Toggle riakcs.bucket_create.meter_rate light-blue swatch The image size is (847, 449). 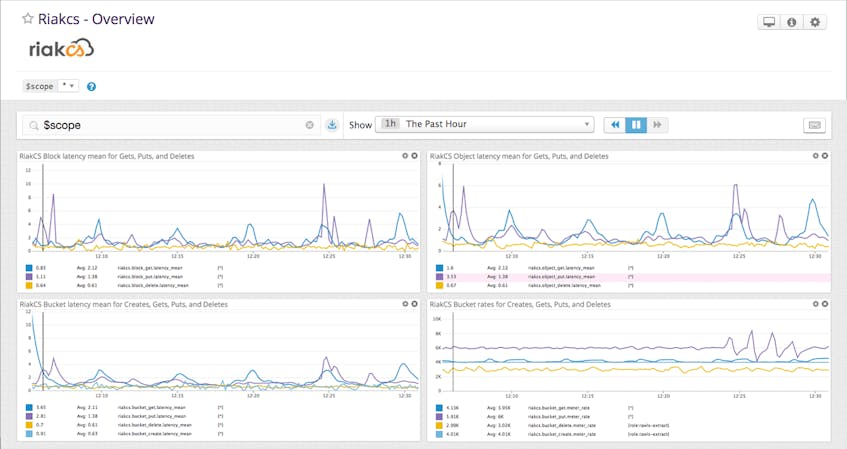coord(439,434)
